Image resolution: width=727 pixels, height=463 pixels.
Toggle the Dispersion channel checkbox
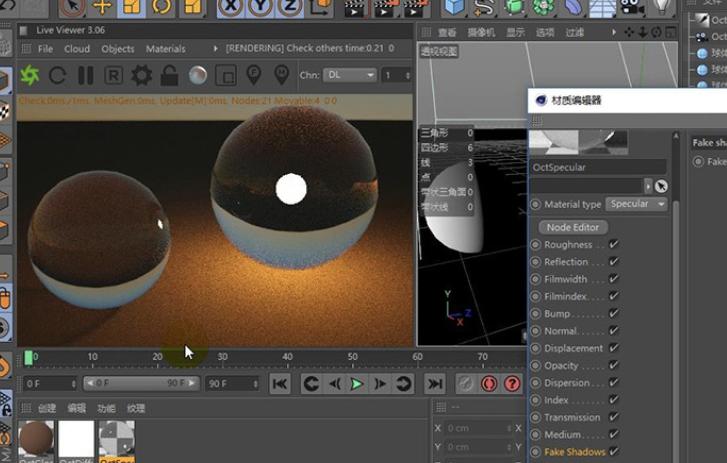(x=613, y=382)
